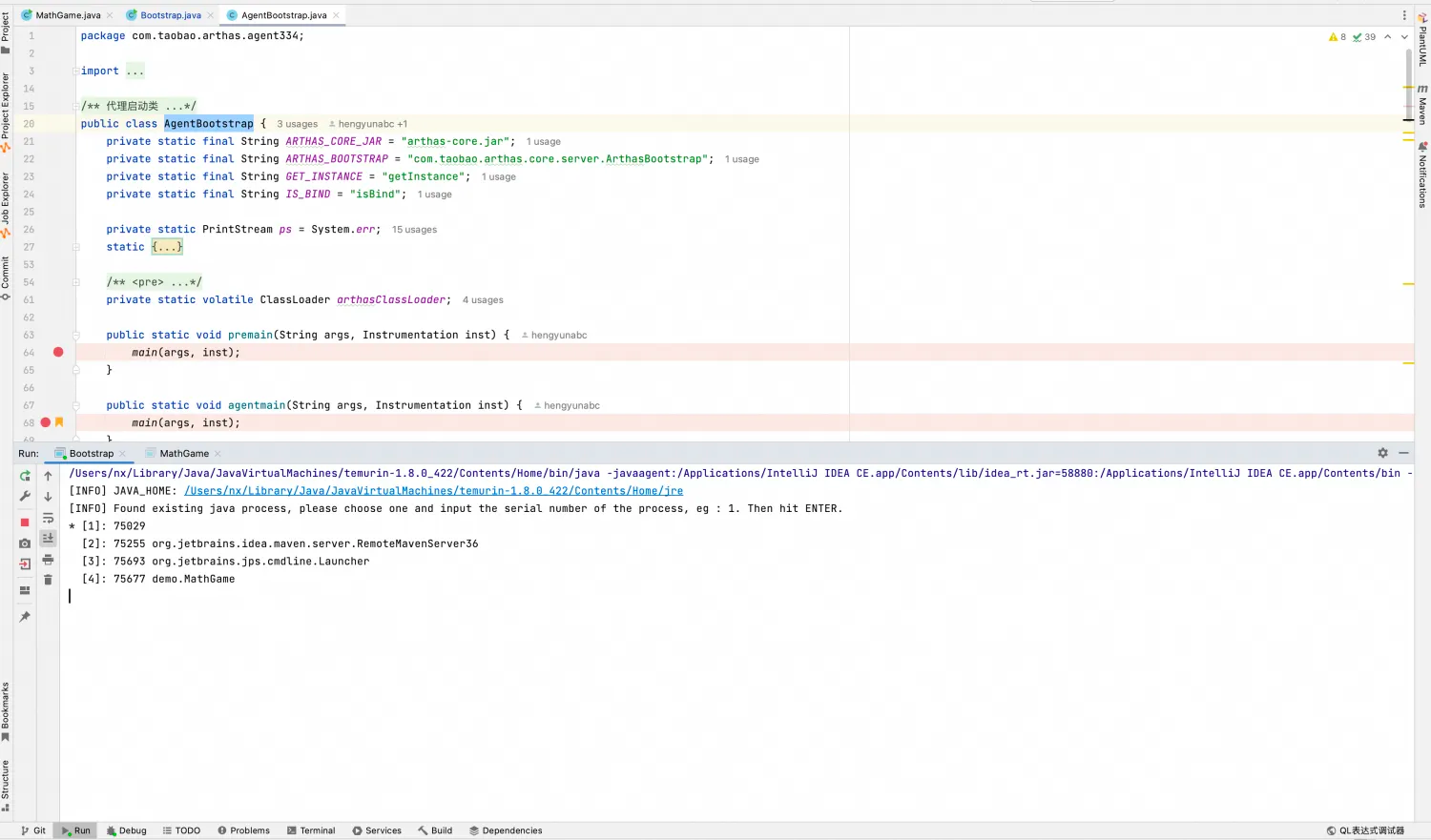Open the Project tool window
The image size is (1431, 840).
point(6,32)
